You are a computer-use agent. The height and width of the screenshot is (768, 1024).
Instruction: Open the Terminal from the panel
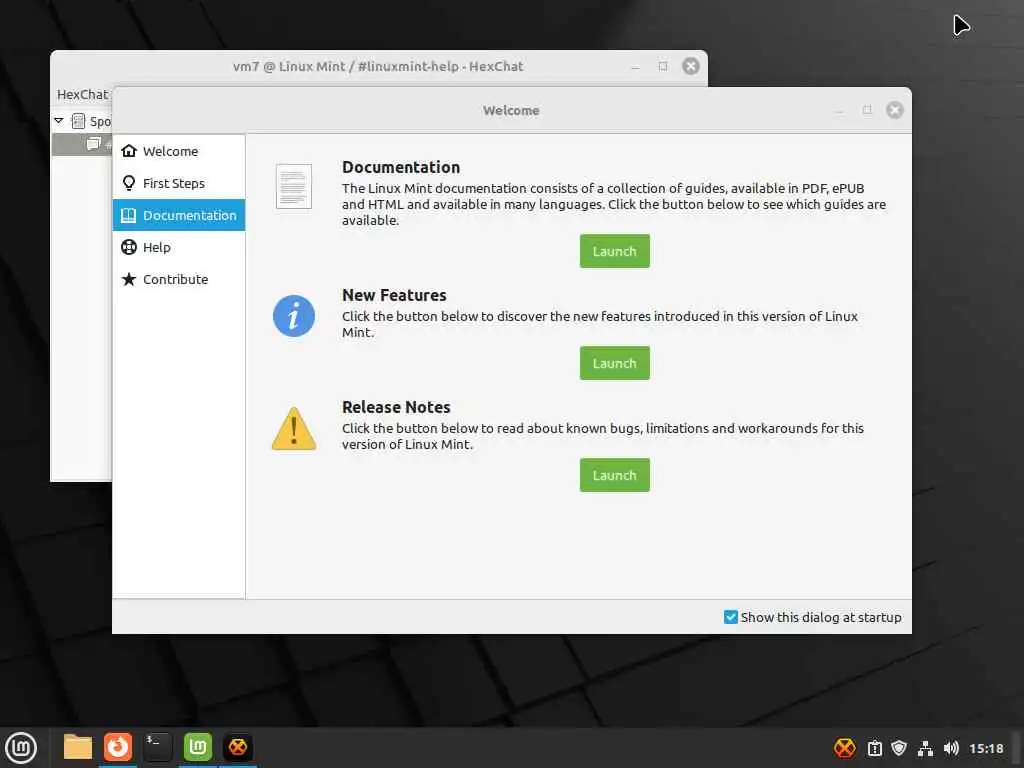click(x=157, y=747)
